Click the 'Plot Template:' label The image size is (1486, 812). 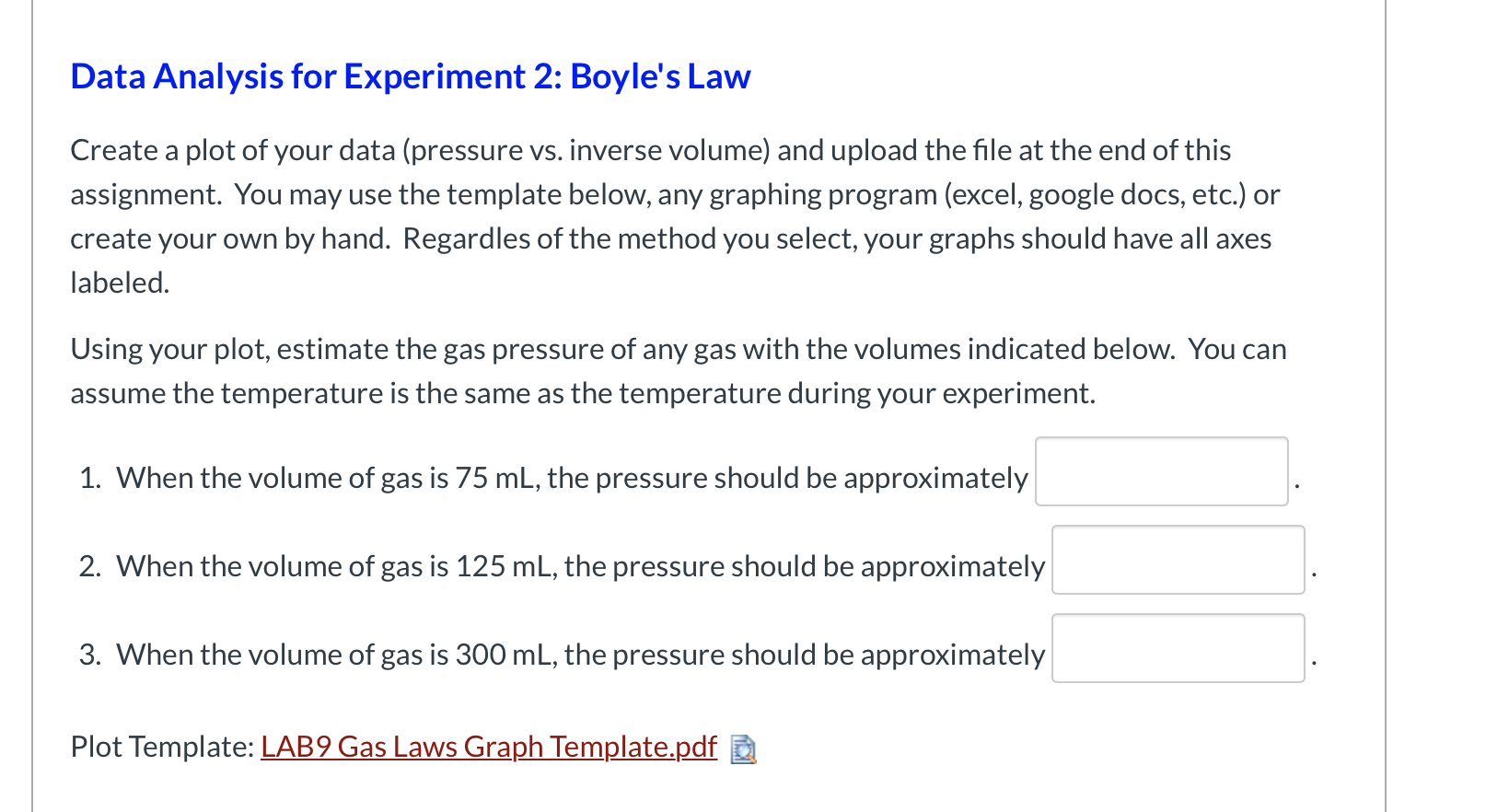click(163, 747)
